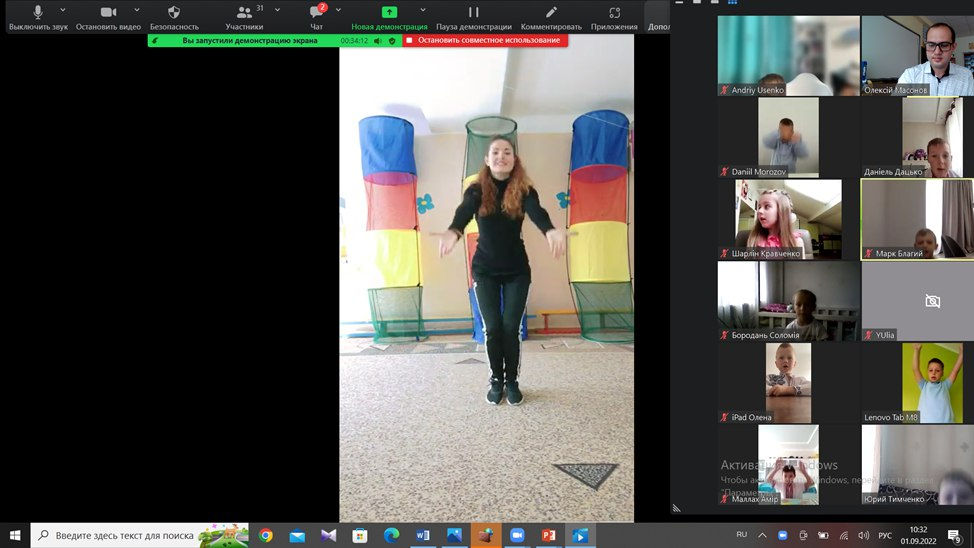Click muted mic icon on Шарлін Кравченко

tap(724, 253)
